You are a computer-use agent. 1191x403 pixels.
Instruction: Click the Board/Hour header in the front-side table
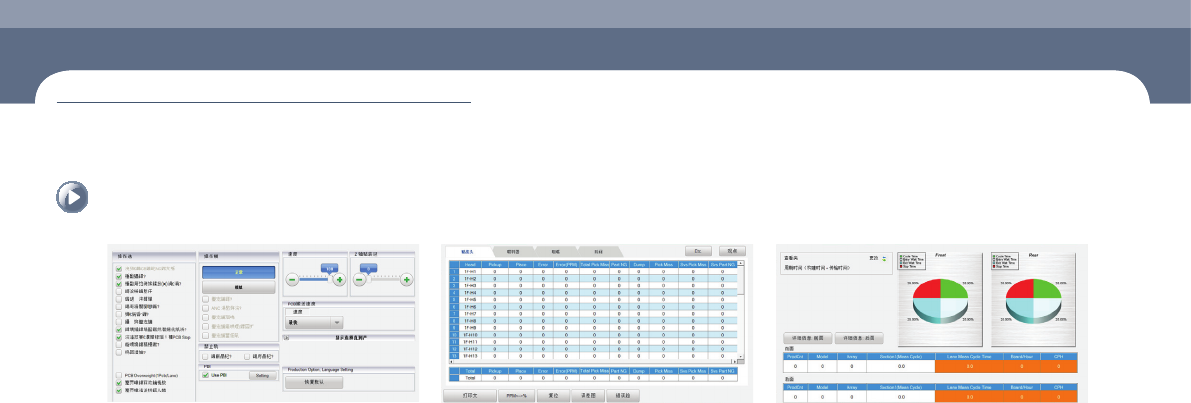1022,357
